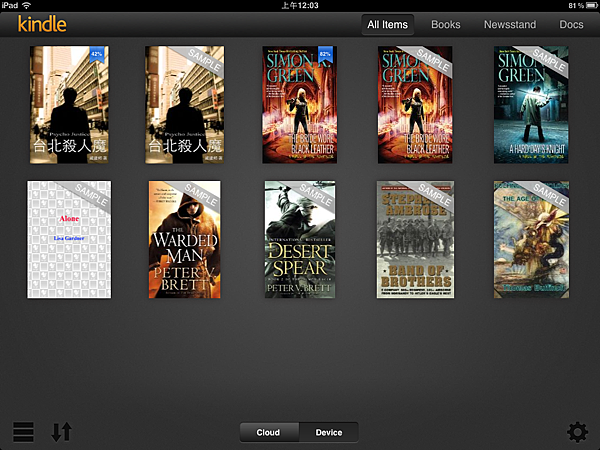Image resolution: width=600 pixels, height=450 pixels.
Task: Tap the sort arrows icon
Action: point(62,432)
